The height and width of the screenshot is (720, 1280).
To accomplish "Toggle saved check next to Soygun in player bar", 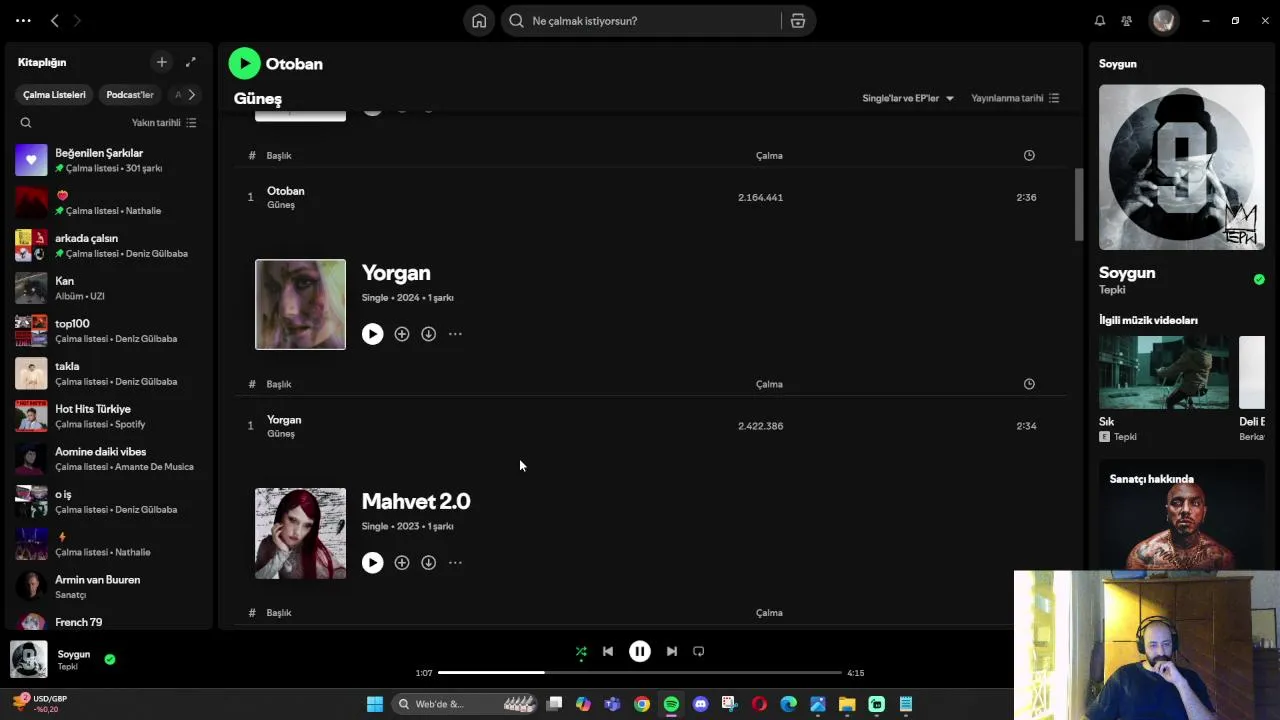I will (110, 659).
